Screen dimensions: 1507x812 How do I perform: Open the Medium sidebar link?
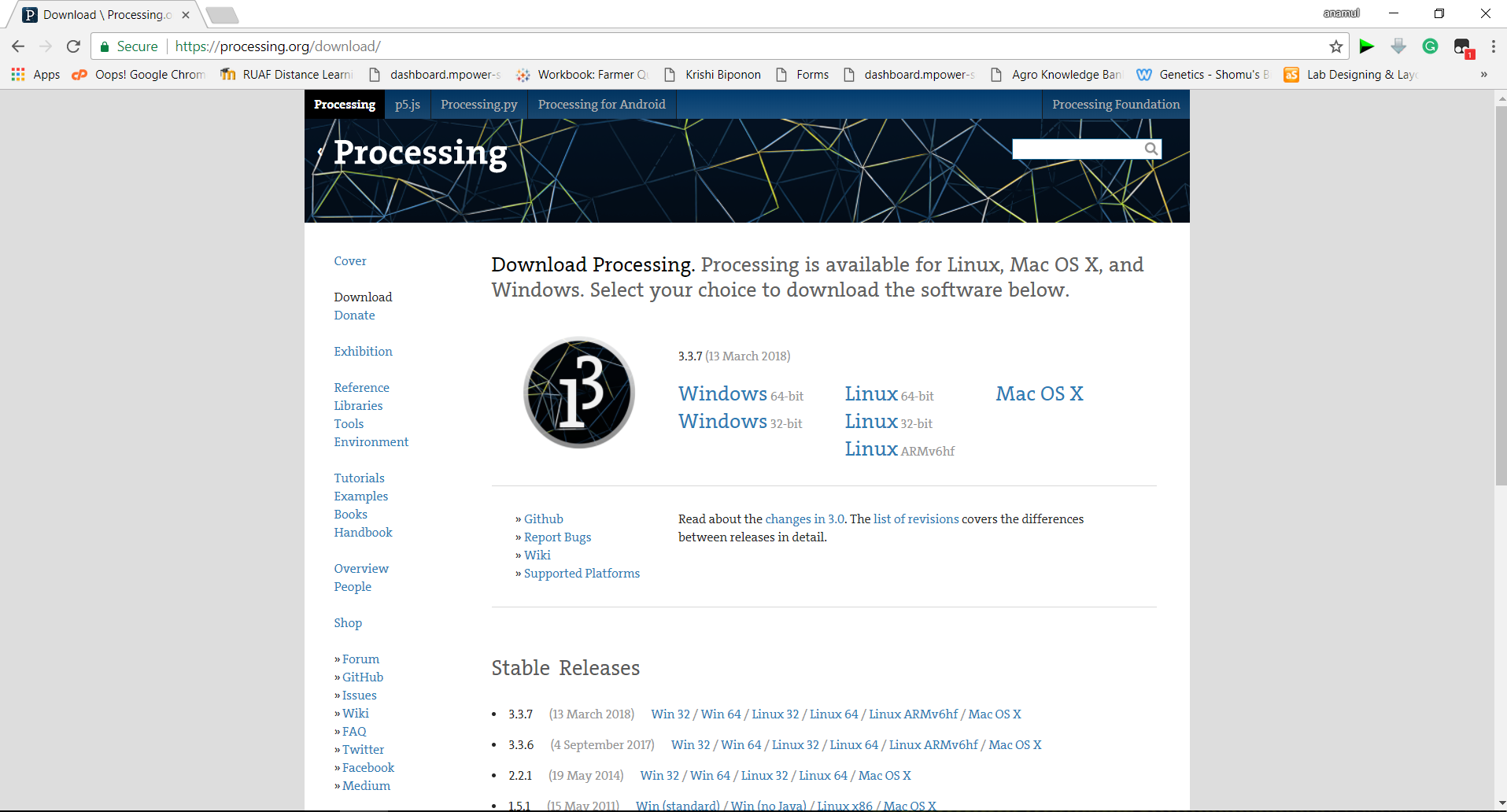coord(366,786)
